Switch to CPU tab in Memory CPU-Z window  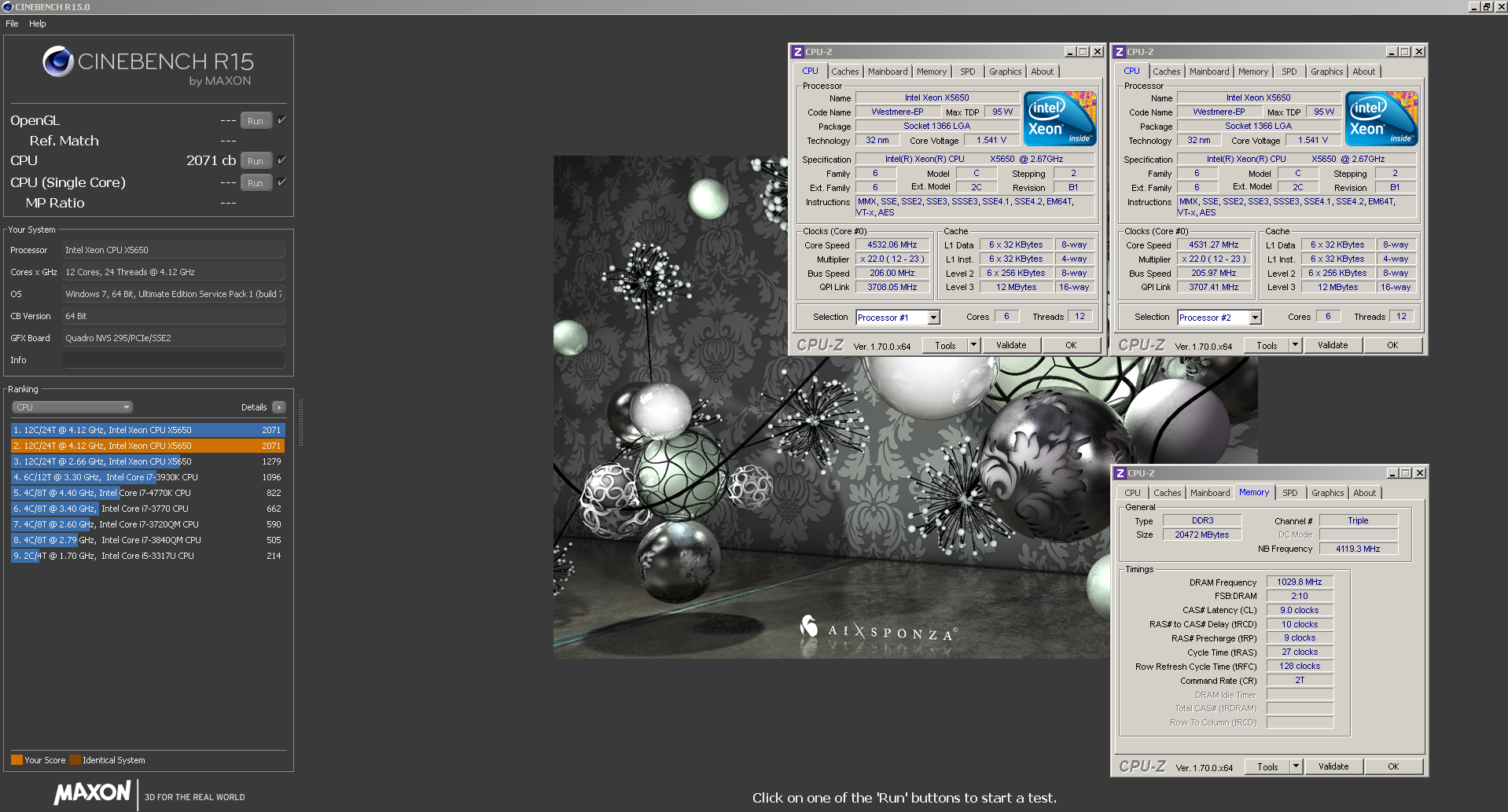pos(1132,493)
